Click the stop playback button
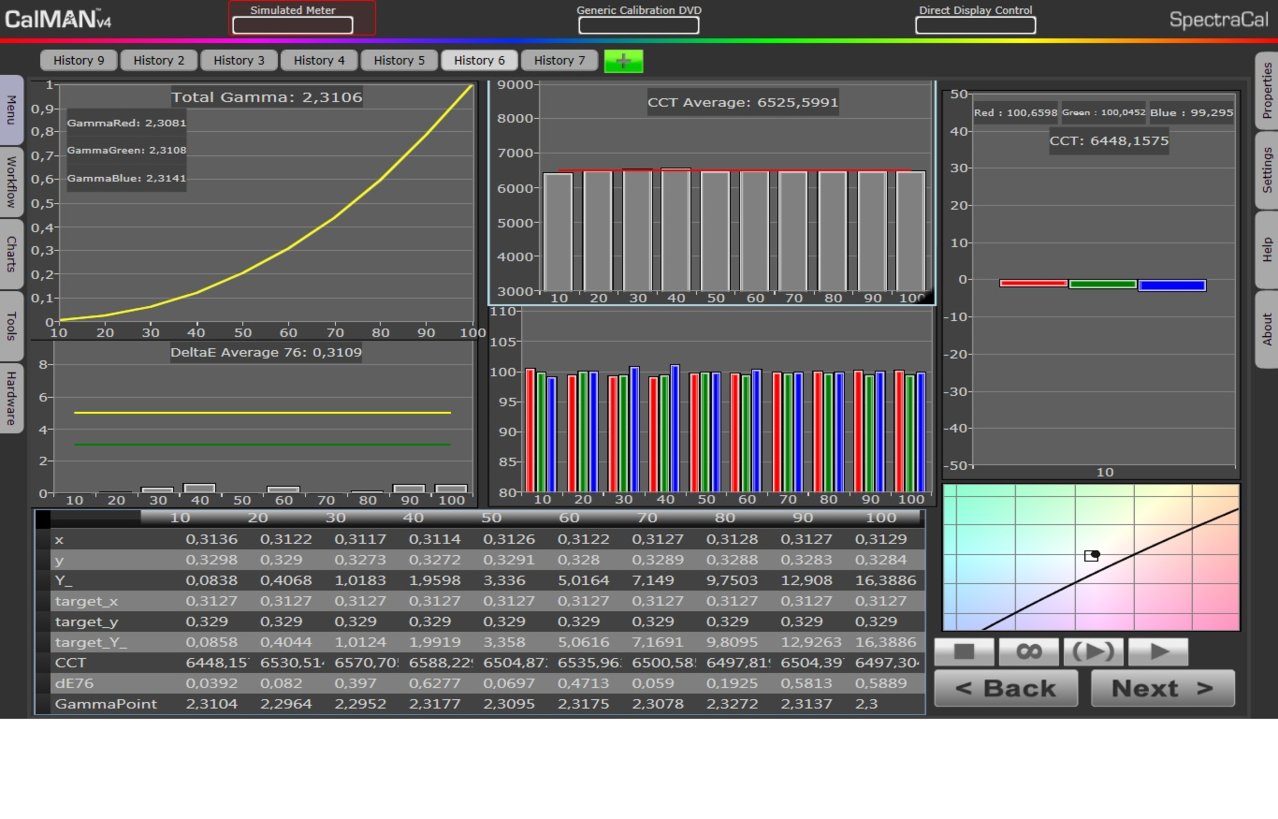1278x819 pixels. tap(964, 652)
